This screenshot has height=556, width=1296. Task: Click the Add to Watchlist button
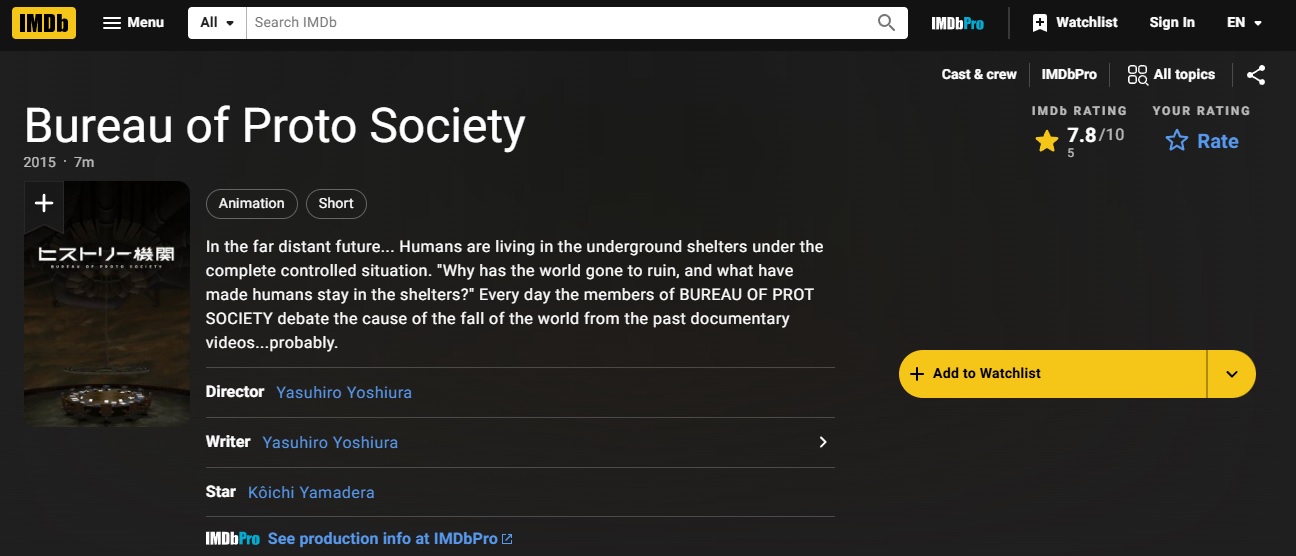click(x=1052, y=374)
